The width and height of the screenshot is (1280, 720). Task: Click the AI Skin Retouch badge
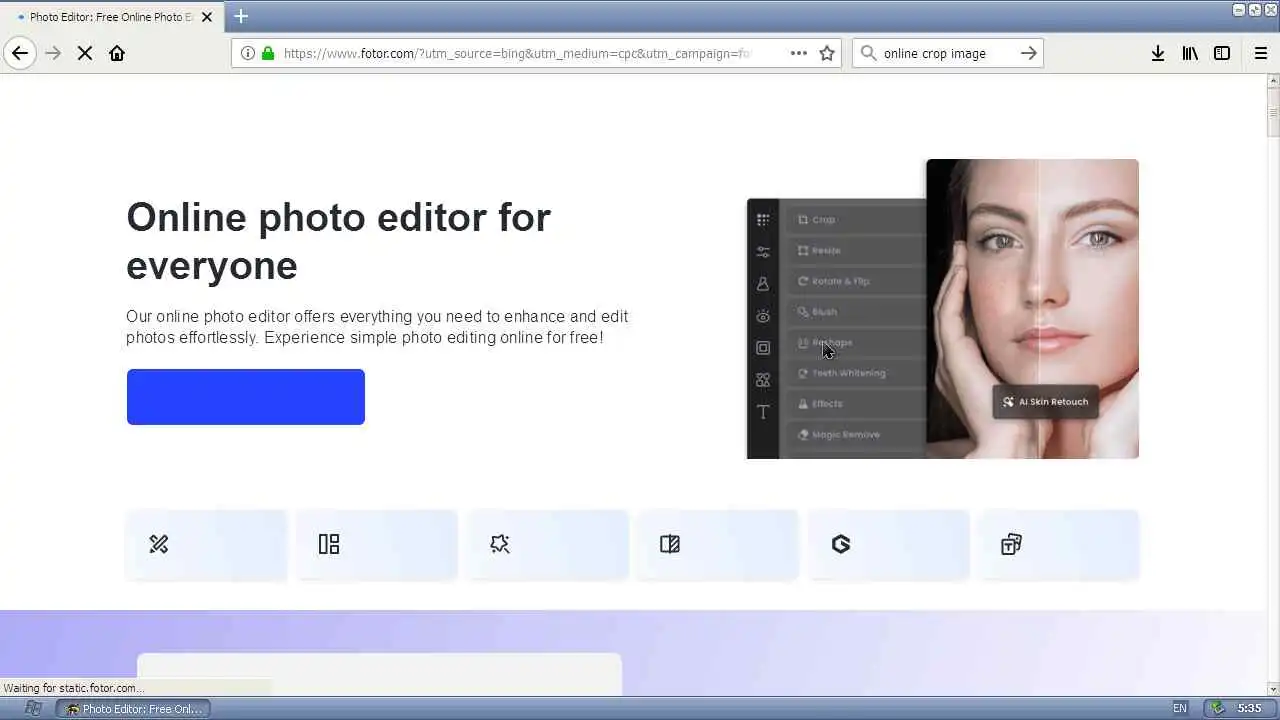(x=1045, y=402)
